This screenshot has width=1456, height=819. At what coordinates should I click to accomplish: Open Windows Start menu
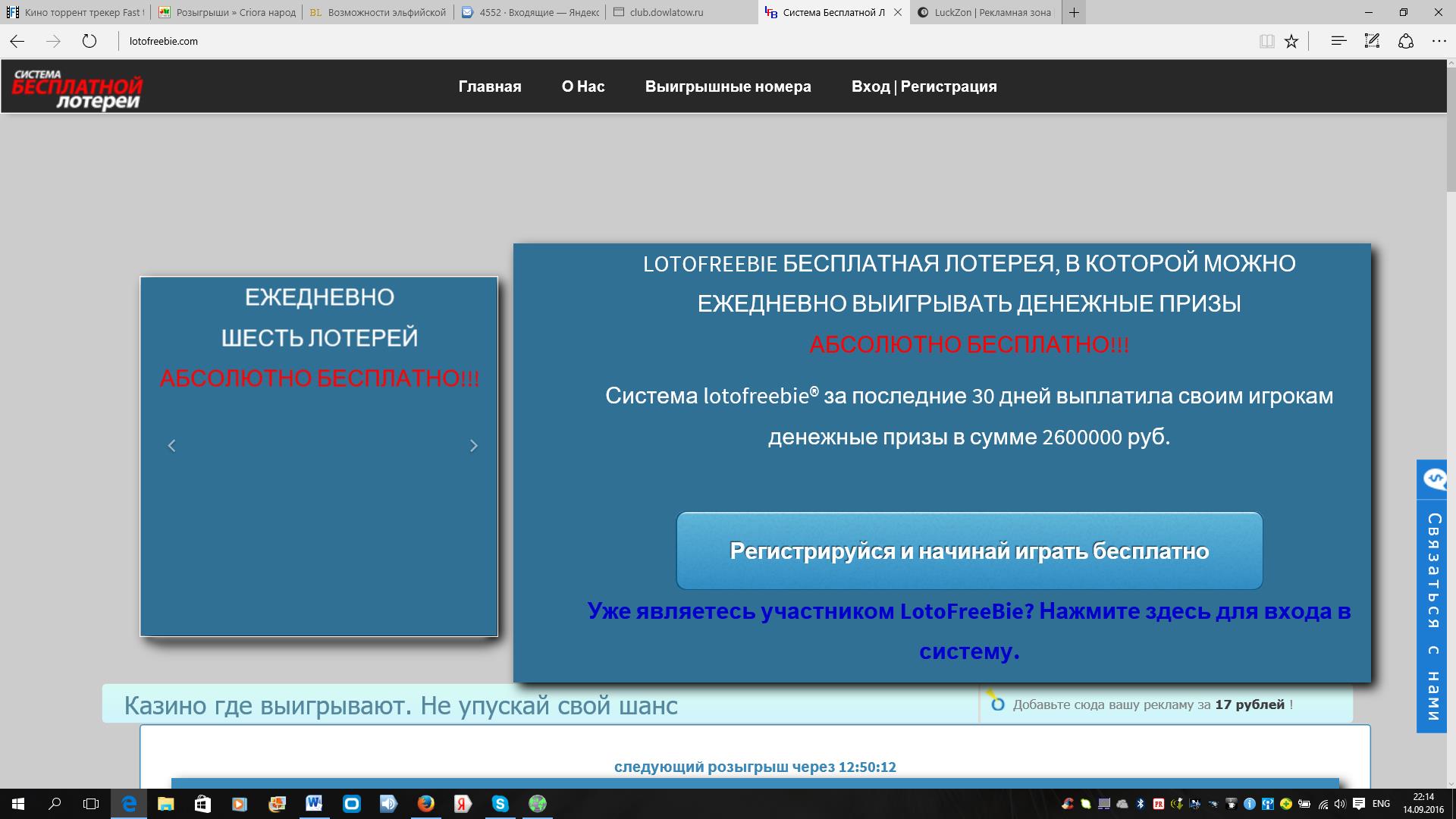(18, 804)
